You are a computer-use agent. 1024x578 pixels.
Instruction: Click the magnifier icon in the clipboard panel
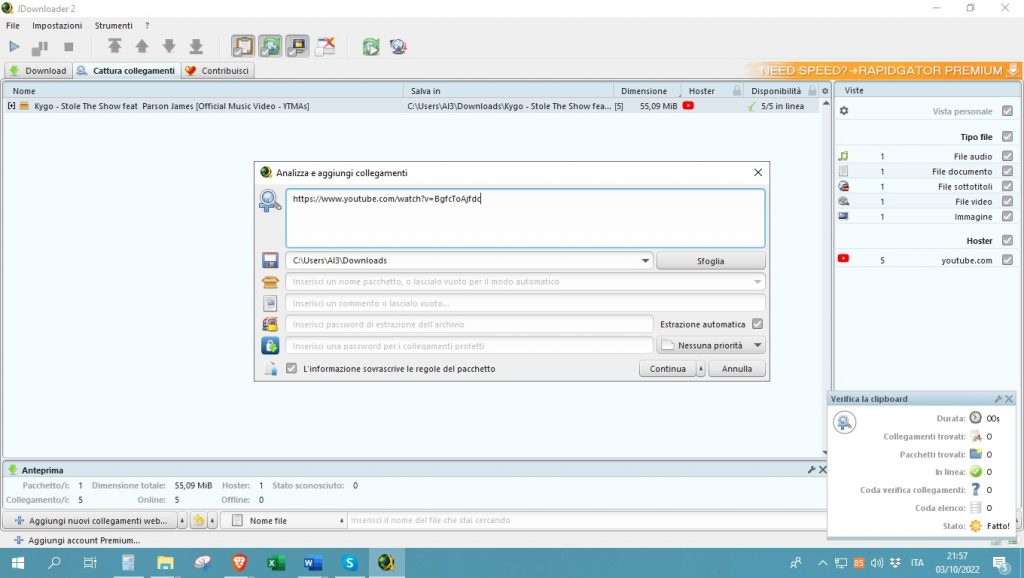[845, 423]
